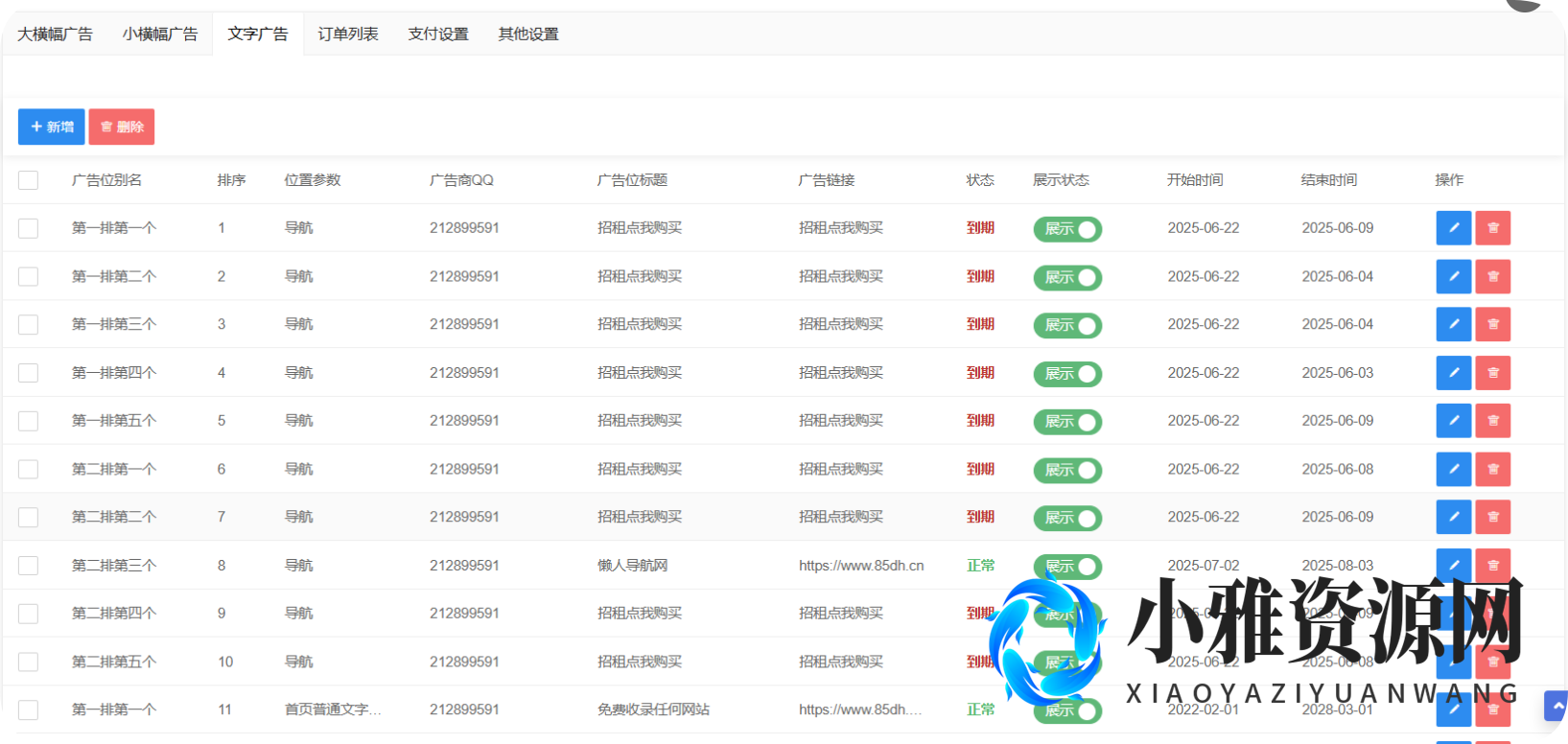Check the 第二排第五个 row checkbox
This screenshot has height=744, width=1568.
(x=29, y=662)
